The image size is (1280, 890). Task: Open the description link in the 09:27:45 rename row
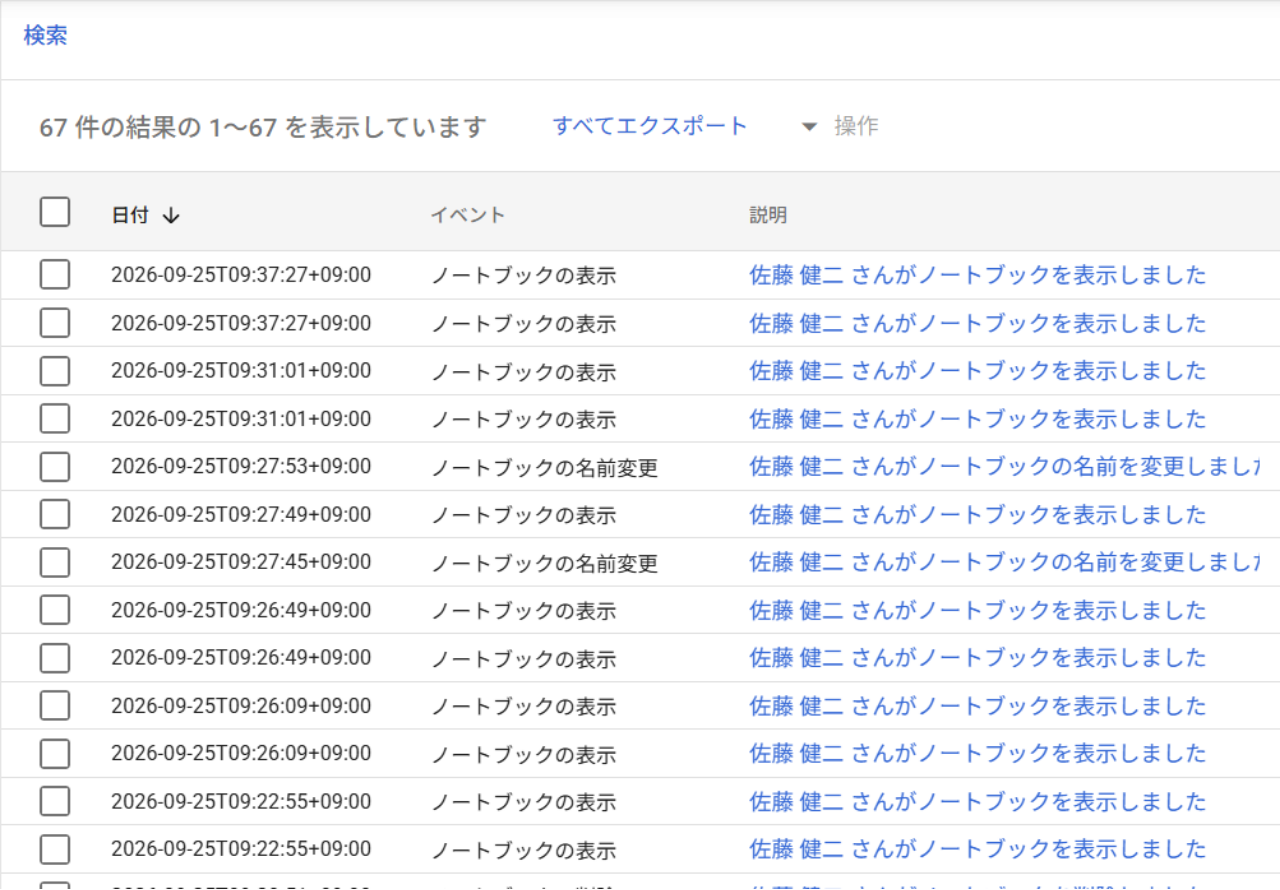pos(1004,563)
